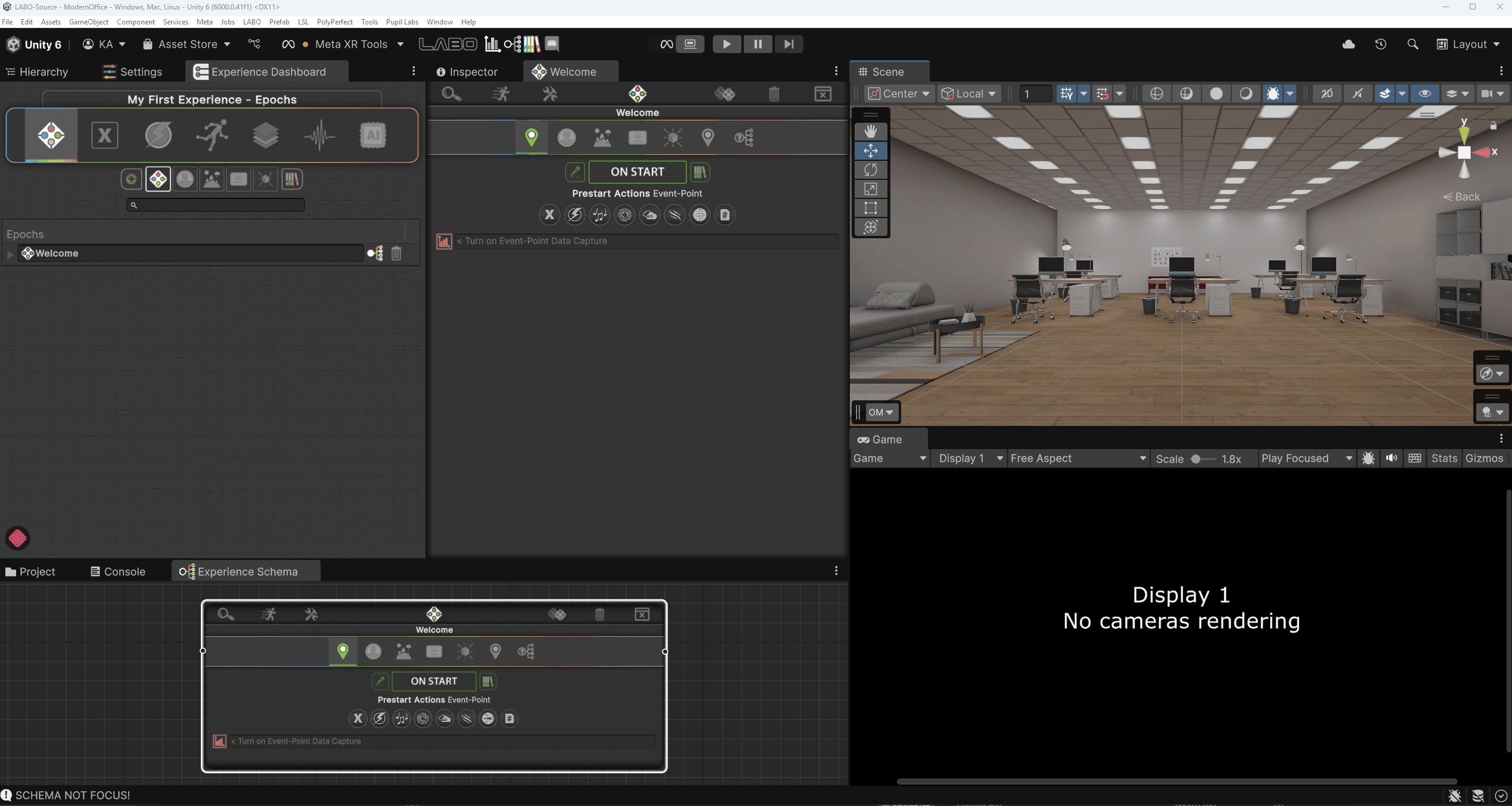Switch to the Settings tab
The image size is (1512, 806).
132,71
